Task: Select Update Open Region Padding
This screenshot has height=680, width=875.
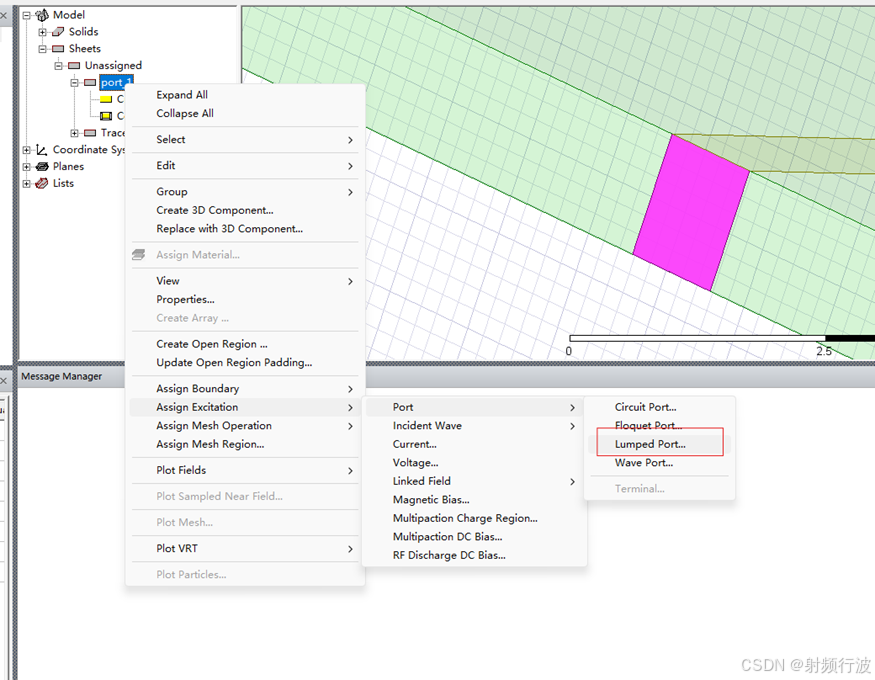Action: [x=246, y=363]
